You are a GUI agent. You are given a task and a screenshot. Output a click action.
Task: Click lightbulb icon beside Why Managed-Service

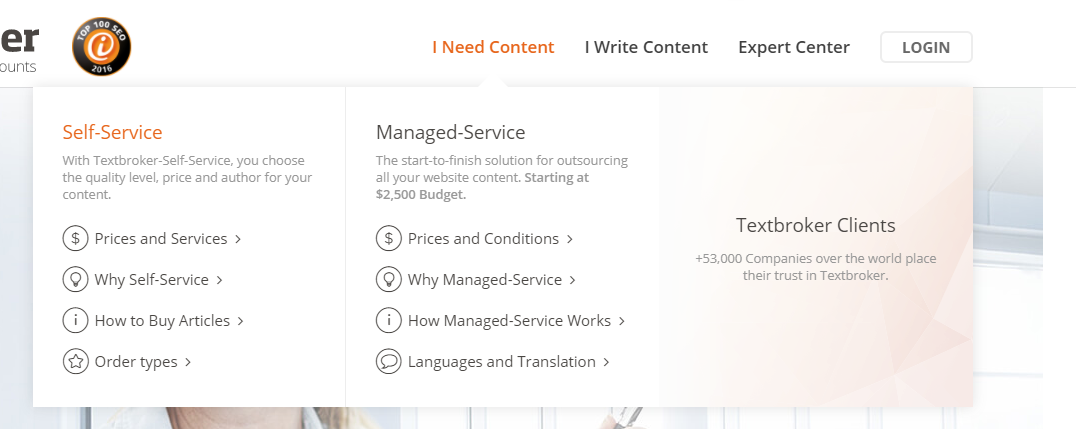coord(388,279)
